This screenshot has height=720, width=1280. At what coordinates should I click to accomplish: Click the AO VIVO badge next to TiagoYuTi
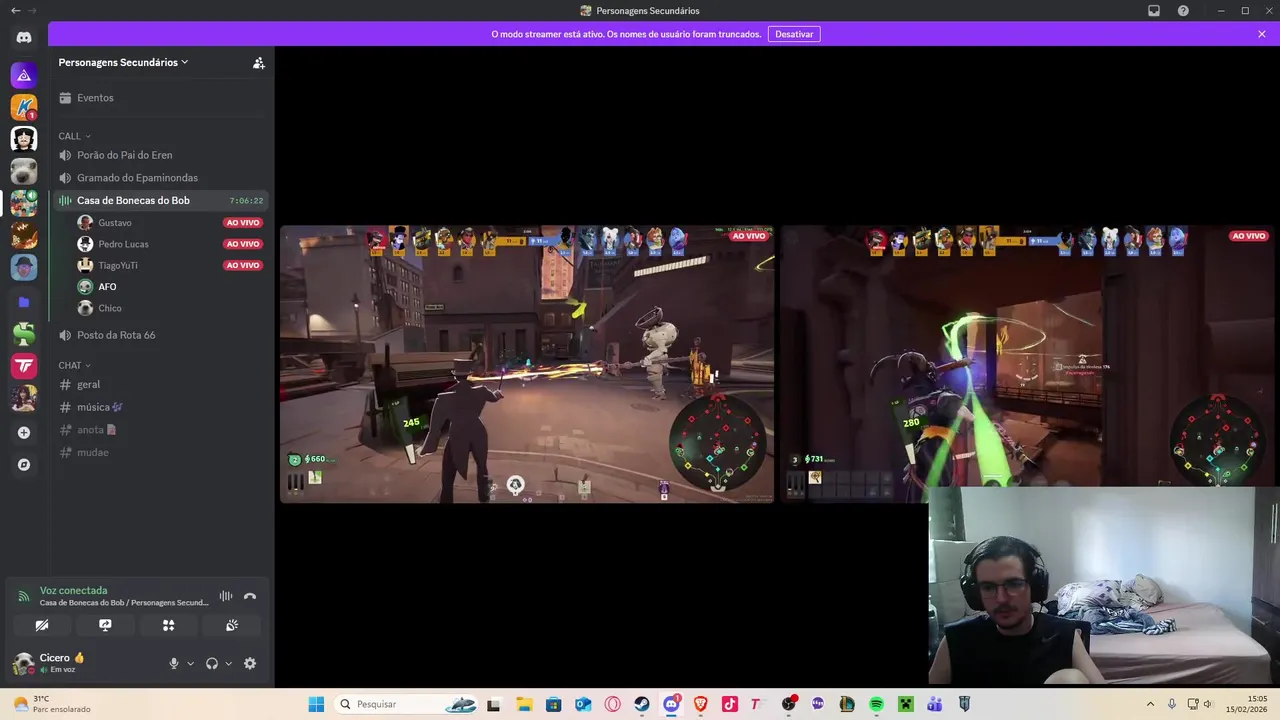click(243, 265)
